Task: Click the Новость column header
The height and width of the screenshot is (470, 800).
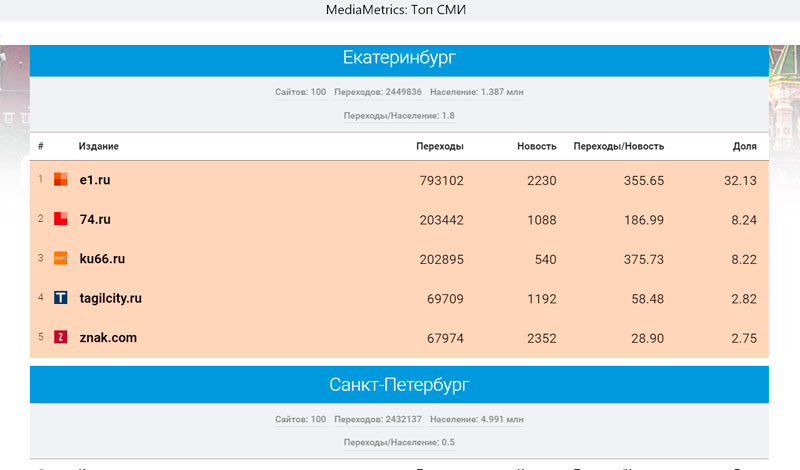Action: tap(537, 146)
